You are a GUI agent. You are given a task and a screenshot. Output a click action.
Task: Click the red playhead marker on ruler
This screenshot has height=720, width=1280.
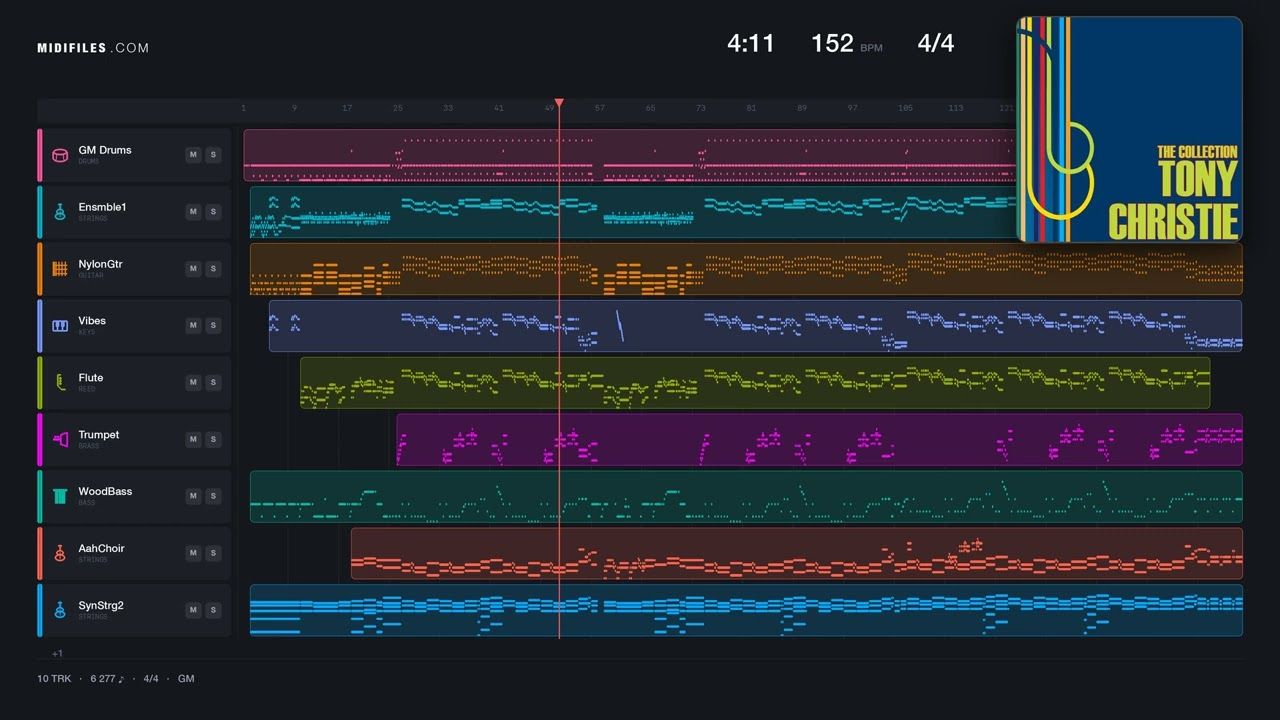click(x=559, y=103)
